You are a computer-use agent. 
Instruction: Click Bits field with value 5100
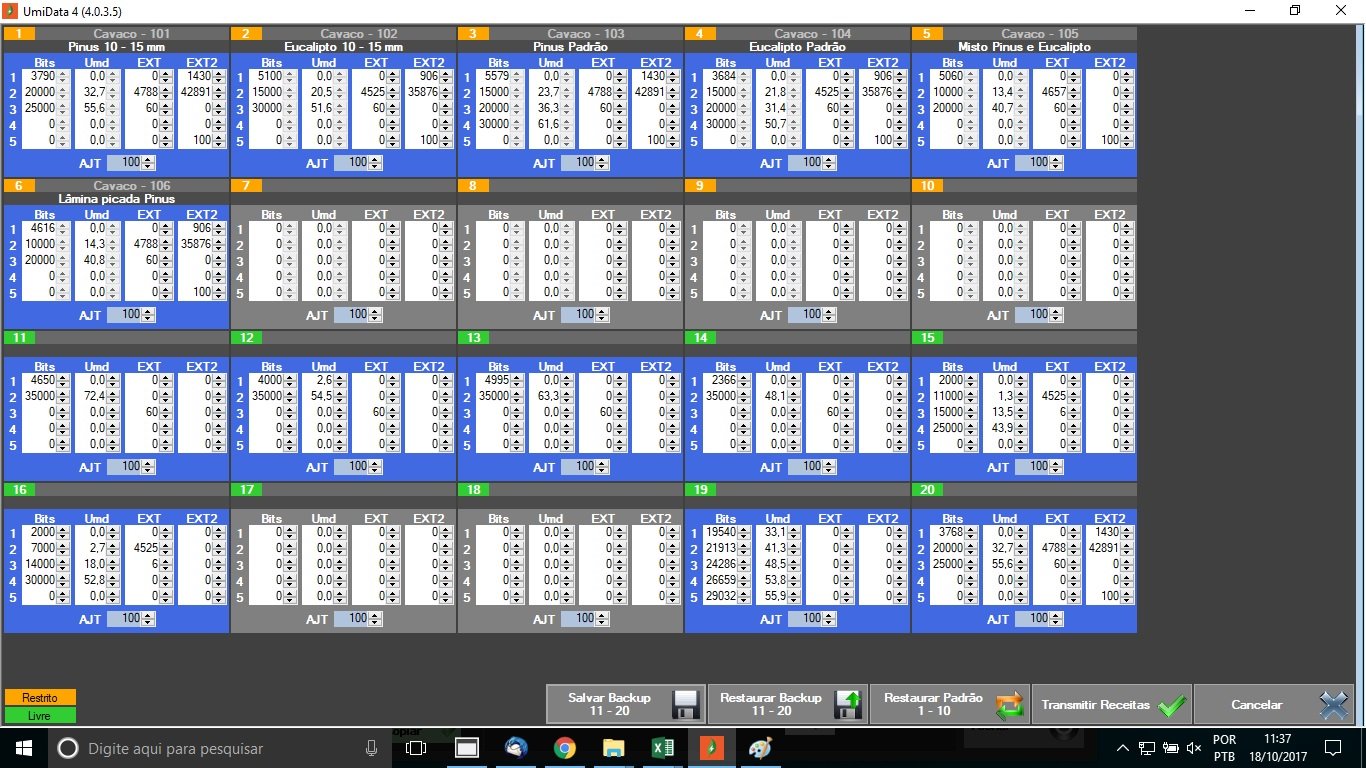pos(274,76)
